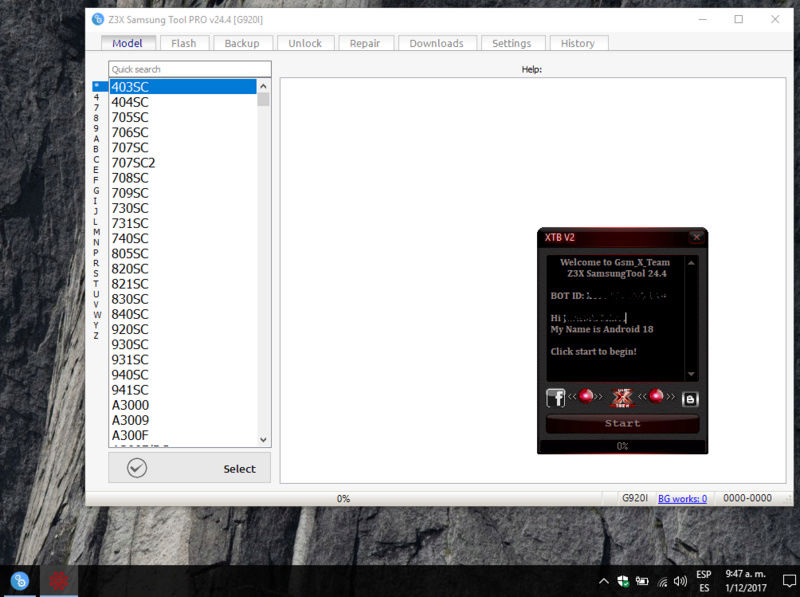Jump to letter W in model index

point(97,315)
